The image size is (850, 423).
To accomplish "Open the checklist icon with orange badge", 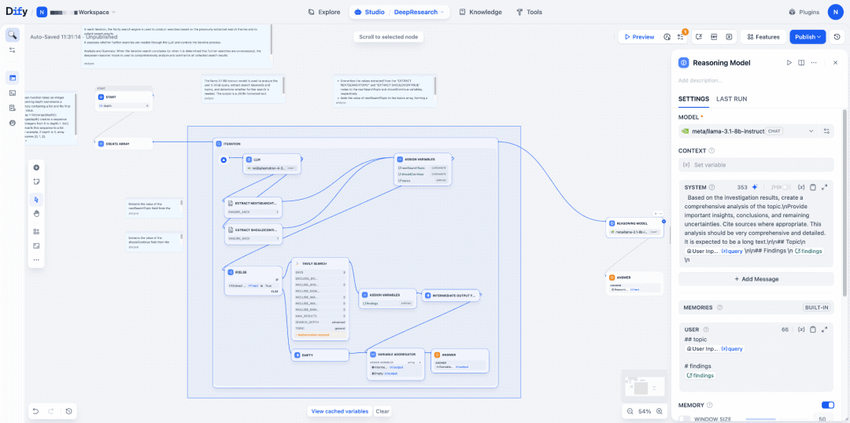I will click(x=681, y=37).
